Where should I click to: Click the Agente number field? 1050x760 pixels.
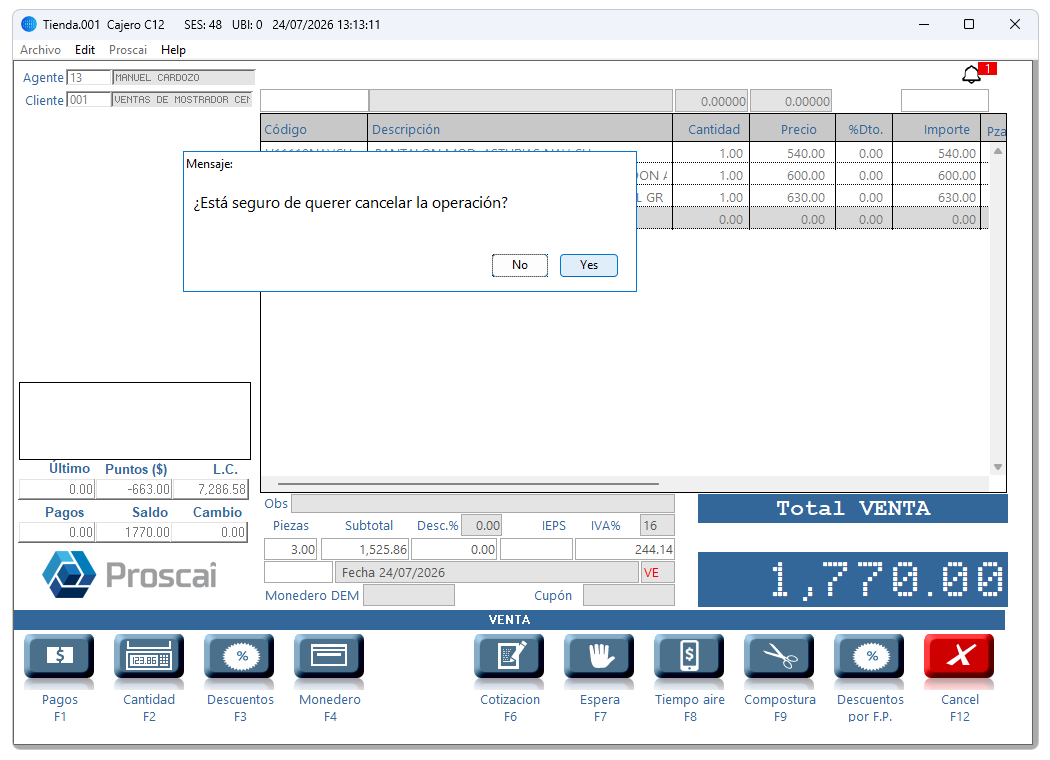tap(89, 78)
